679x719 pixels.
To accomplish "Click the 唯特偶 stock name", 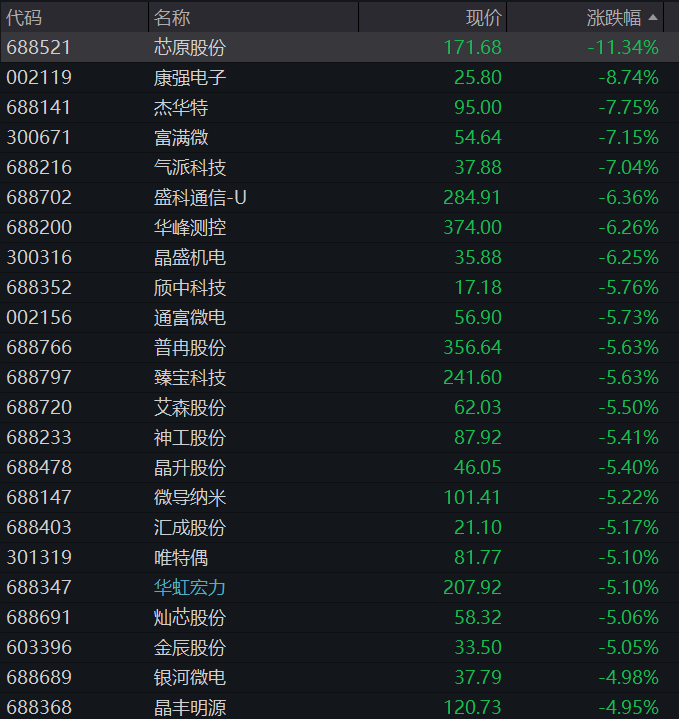I will [x=181, y=557].
